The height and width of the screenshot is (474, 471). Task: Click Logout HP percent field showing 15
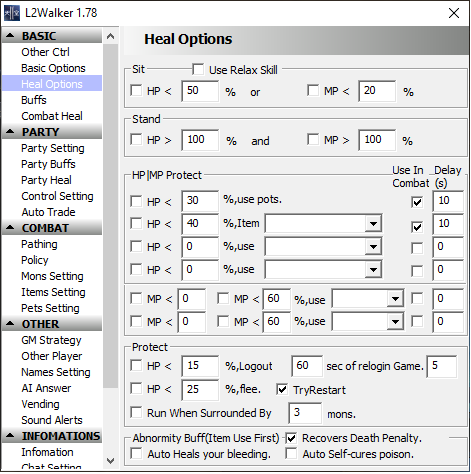pos(200,366)
